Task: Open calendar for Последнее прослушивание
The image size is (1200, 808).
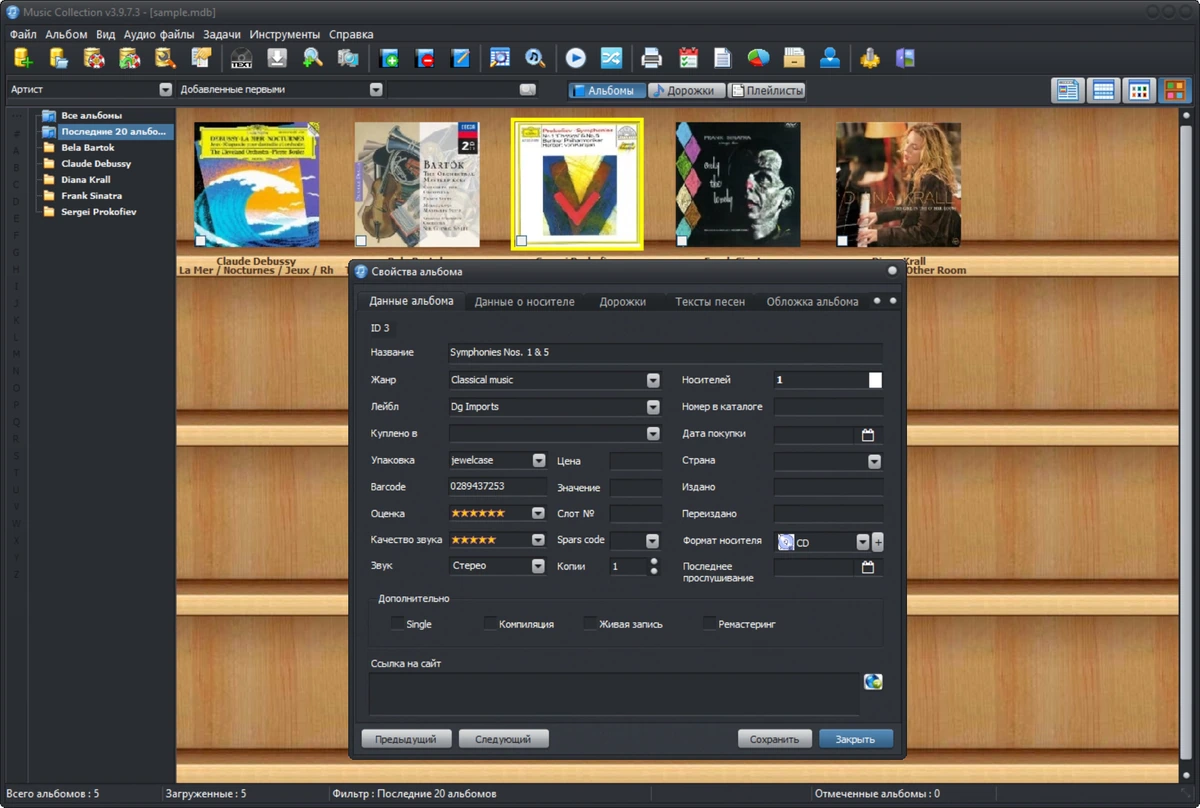Action: coord(868,567)
